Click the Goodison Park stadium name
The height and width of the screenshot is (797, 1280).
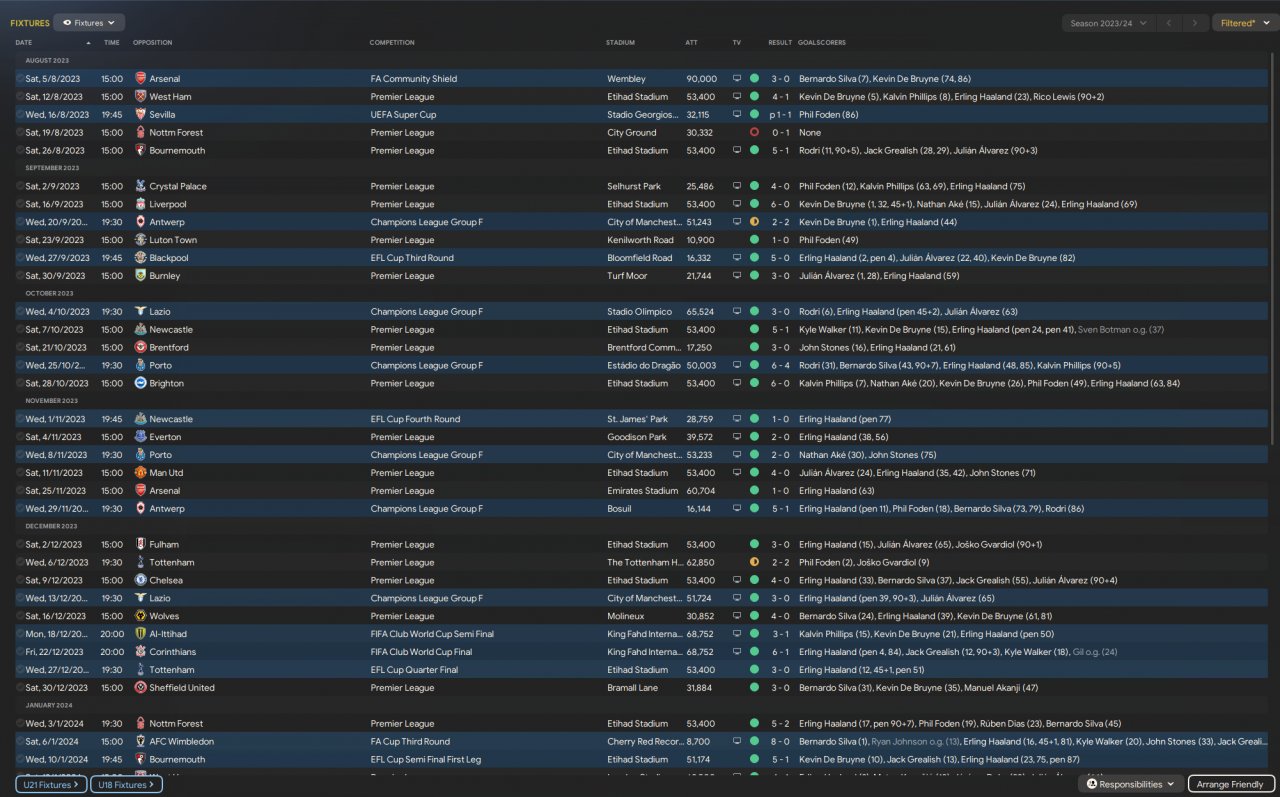click(x=637, y=437)
